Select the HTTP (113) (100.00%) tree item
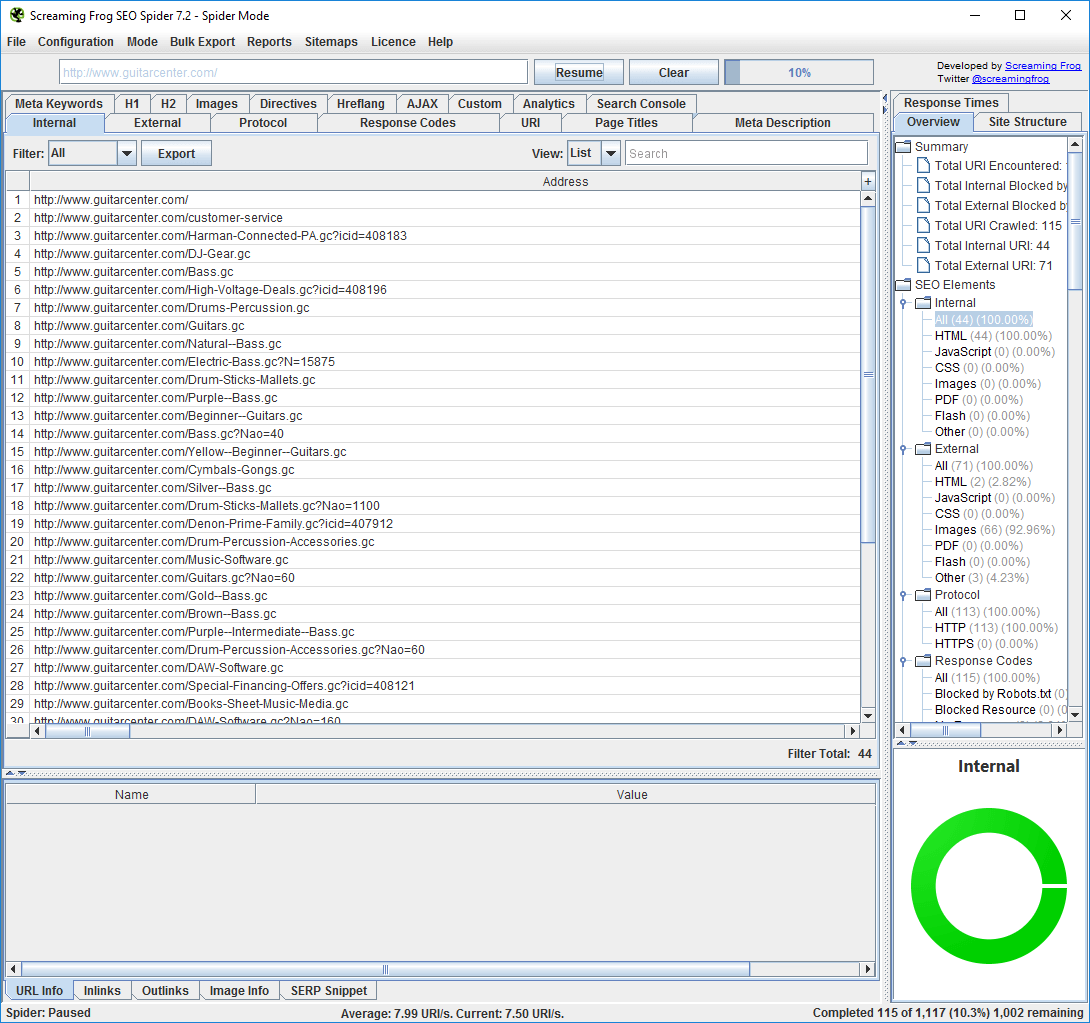 (x=995, y=628)
